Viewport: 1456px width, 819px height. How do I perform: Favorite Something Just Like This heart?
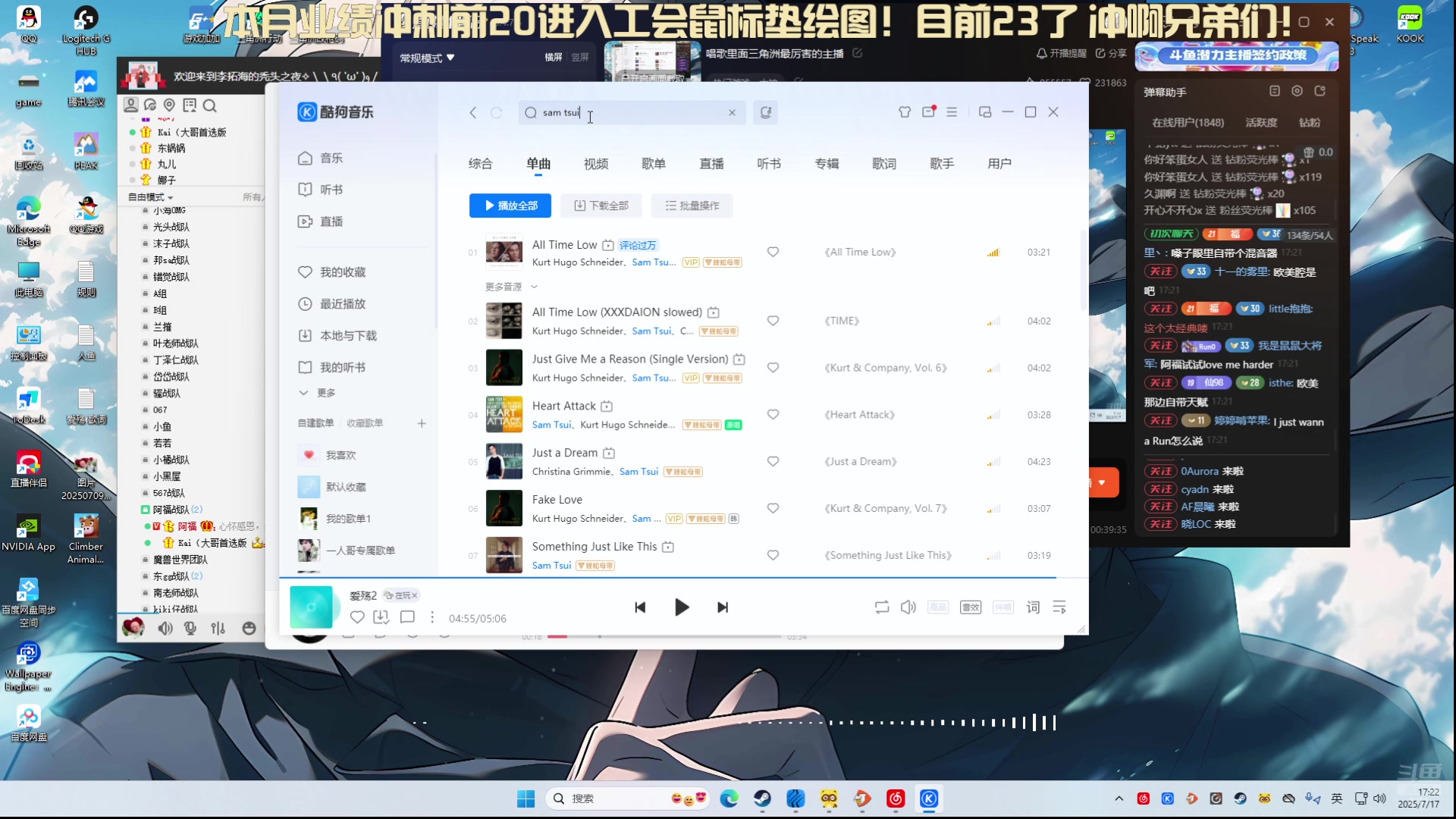tap(773, 555)
